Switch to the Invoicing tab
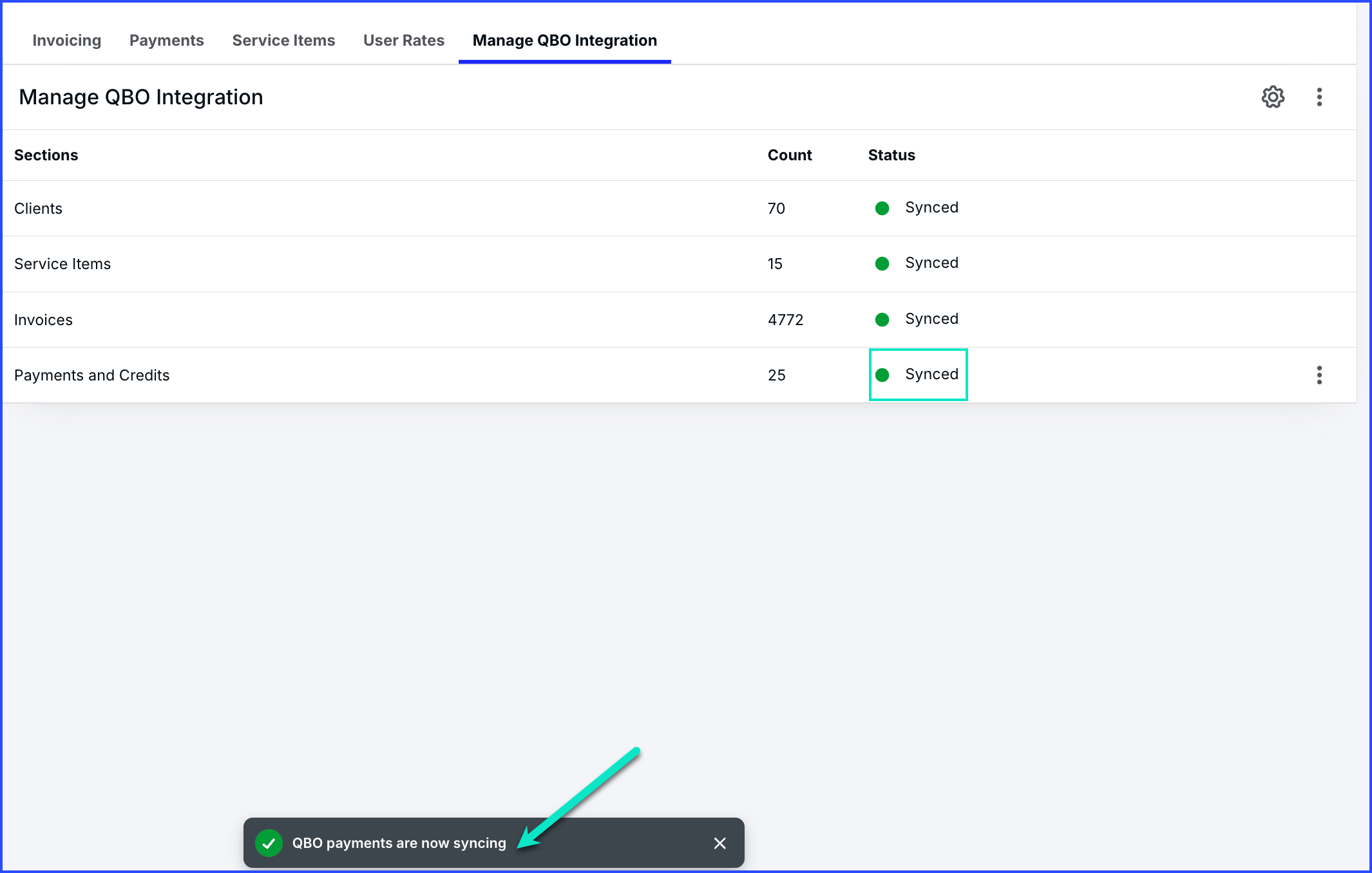The width and height of the screenshot is (1372, 873). point(67,41)
